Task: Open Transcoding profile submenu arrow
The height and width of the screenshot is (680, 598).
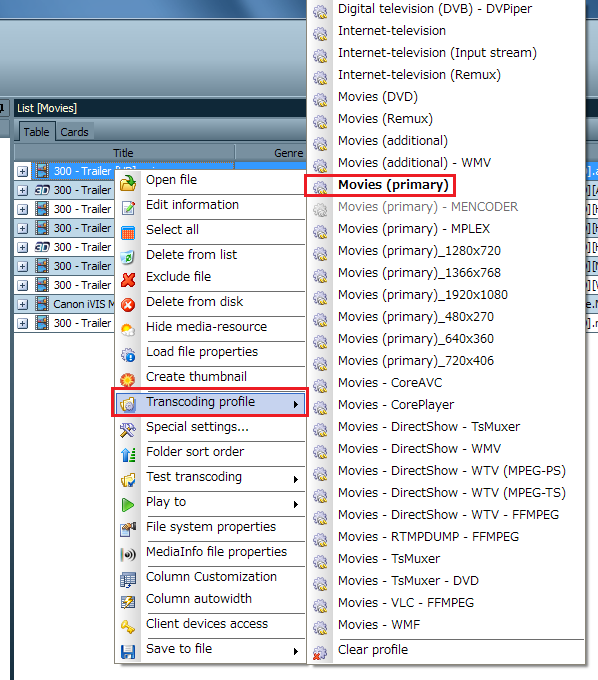Action: pos(296,404)
